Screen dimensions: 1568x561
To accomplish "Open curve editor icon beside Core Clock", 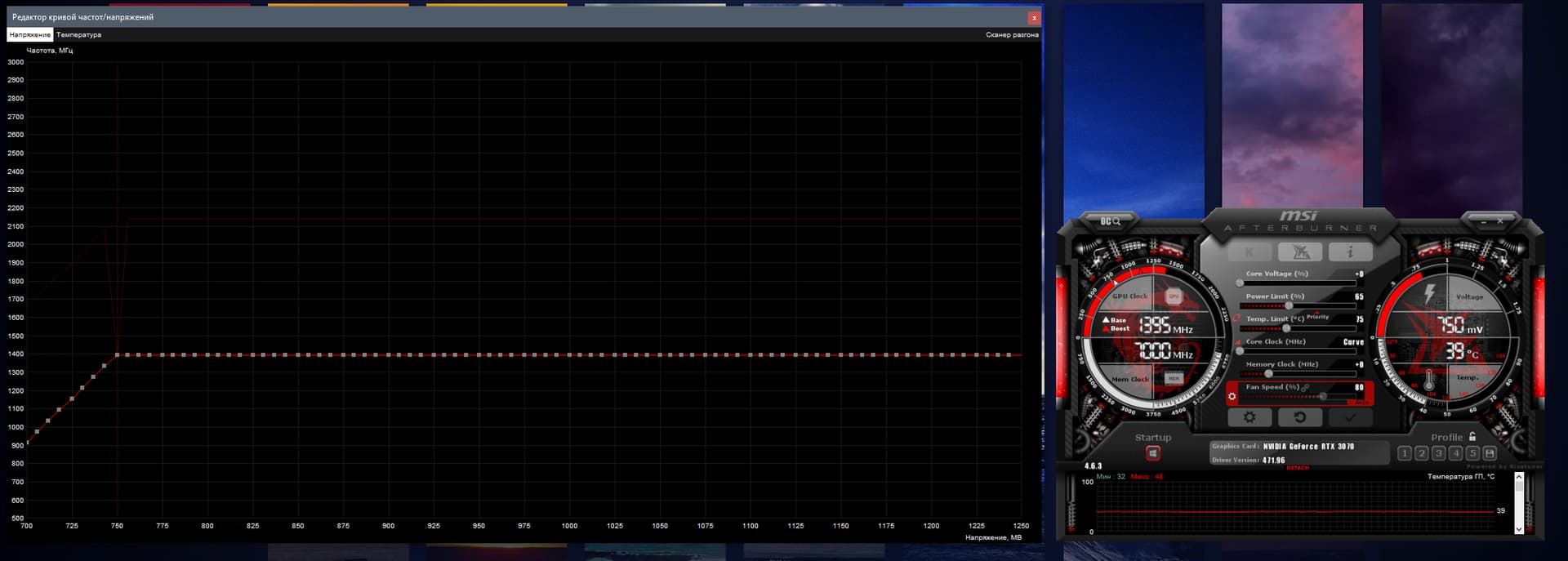I will 1237,341.
